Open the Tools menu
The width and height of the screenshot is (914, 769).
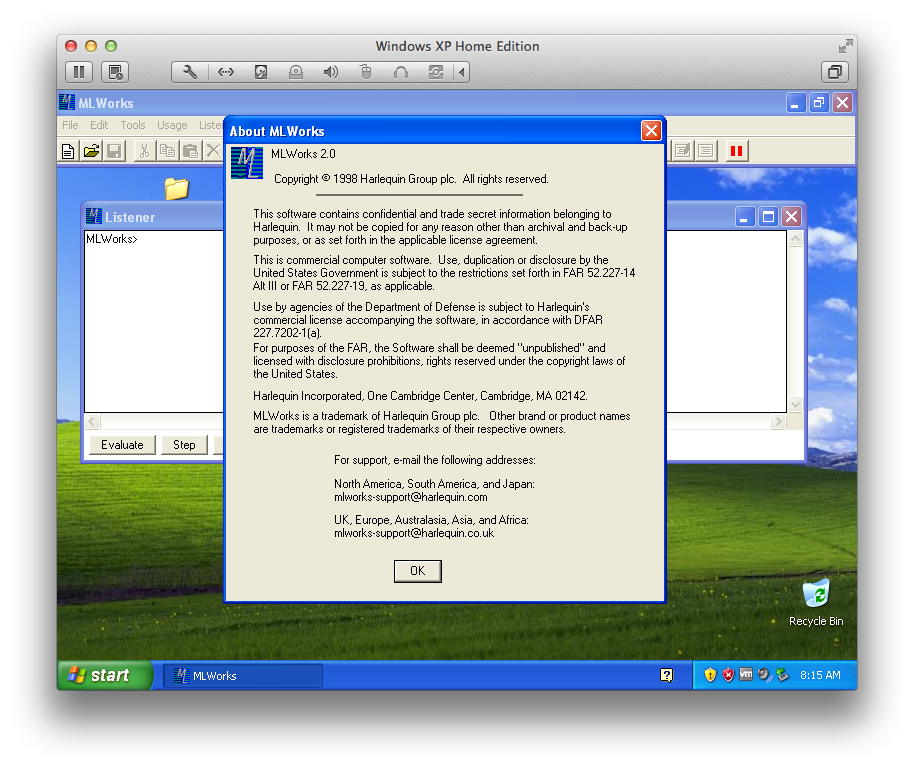133,125
